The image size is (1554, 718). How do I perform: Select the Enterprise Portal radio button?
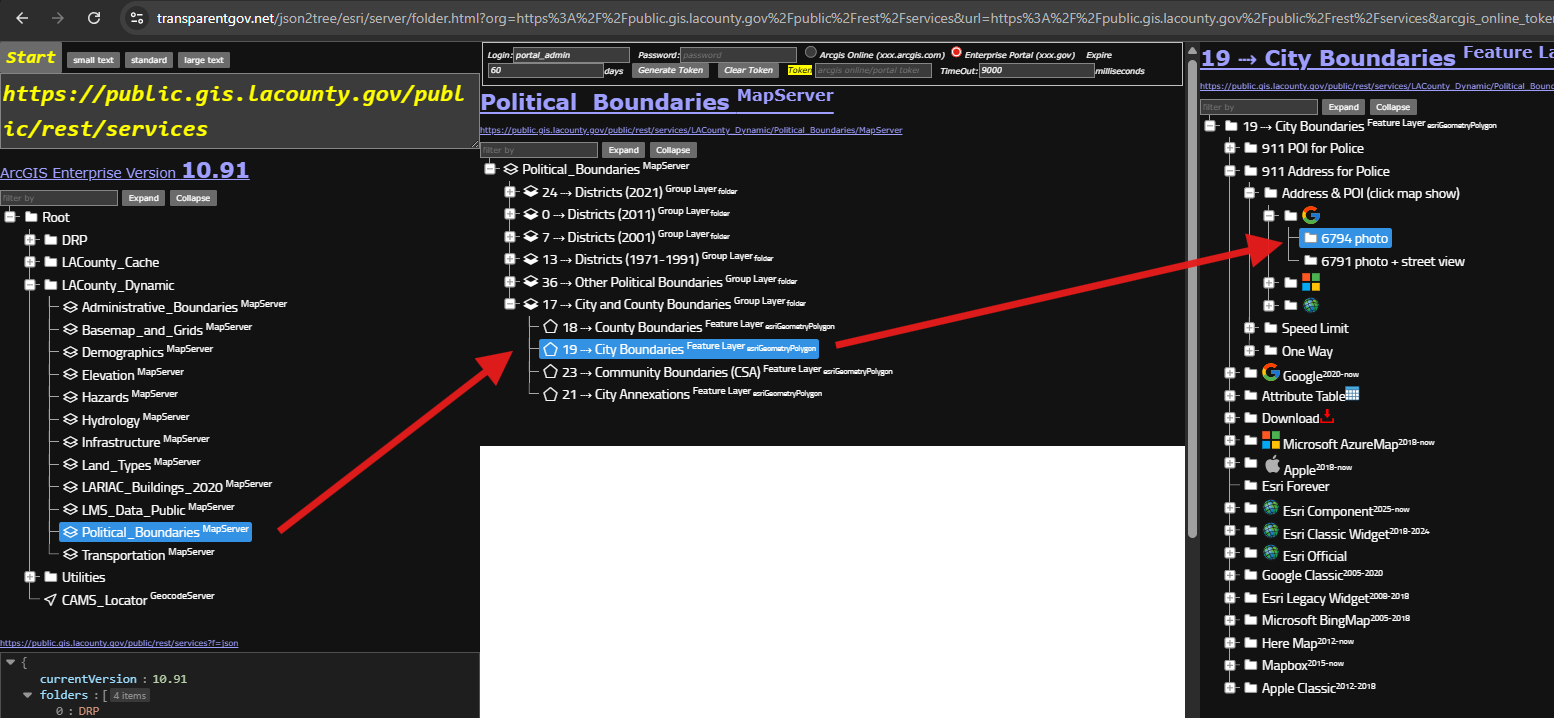pos(956,53)
